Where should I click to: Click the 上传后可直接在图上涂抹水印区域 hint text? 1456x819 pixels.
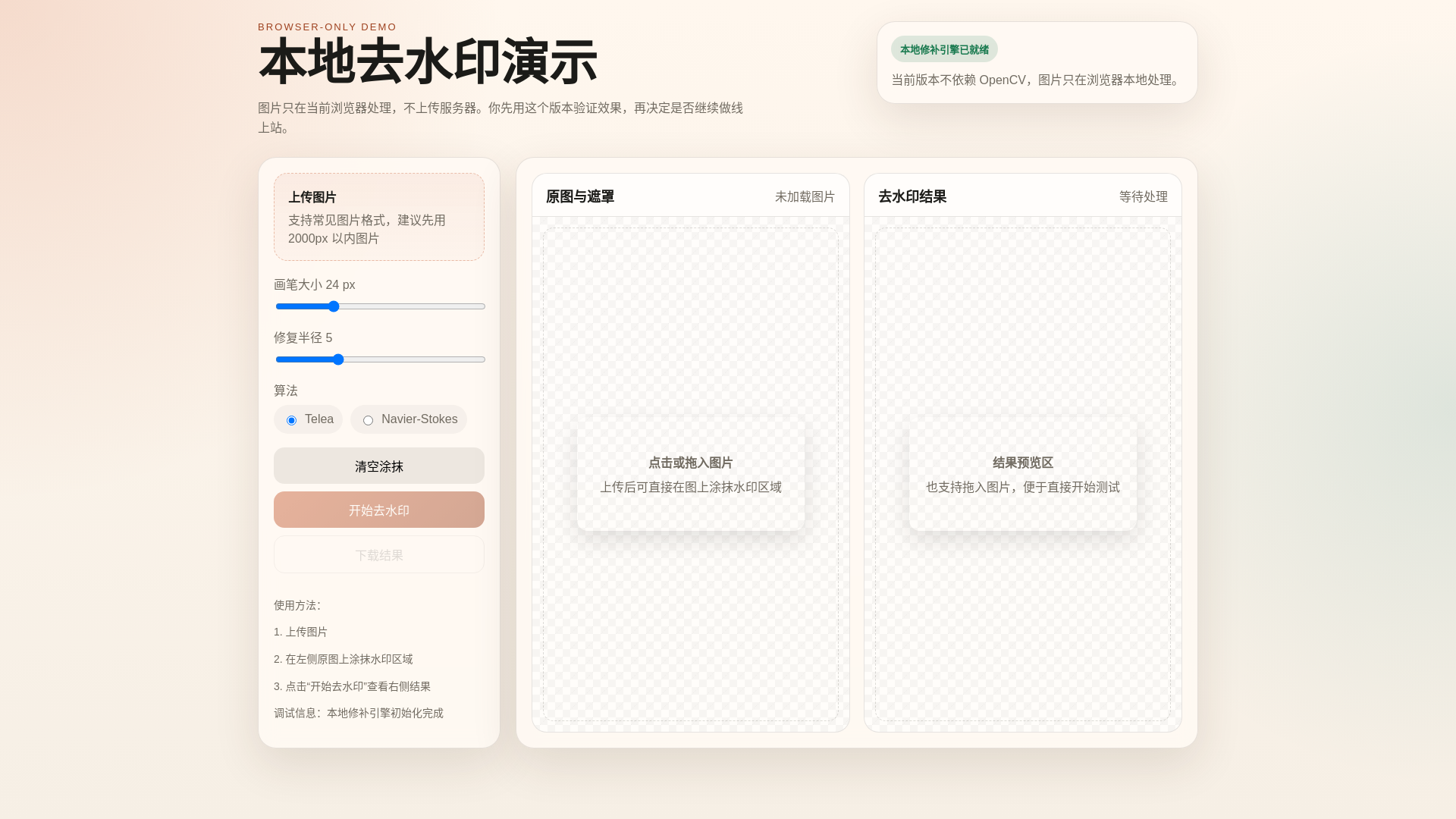691,487
